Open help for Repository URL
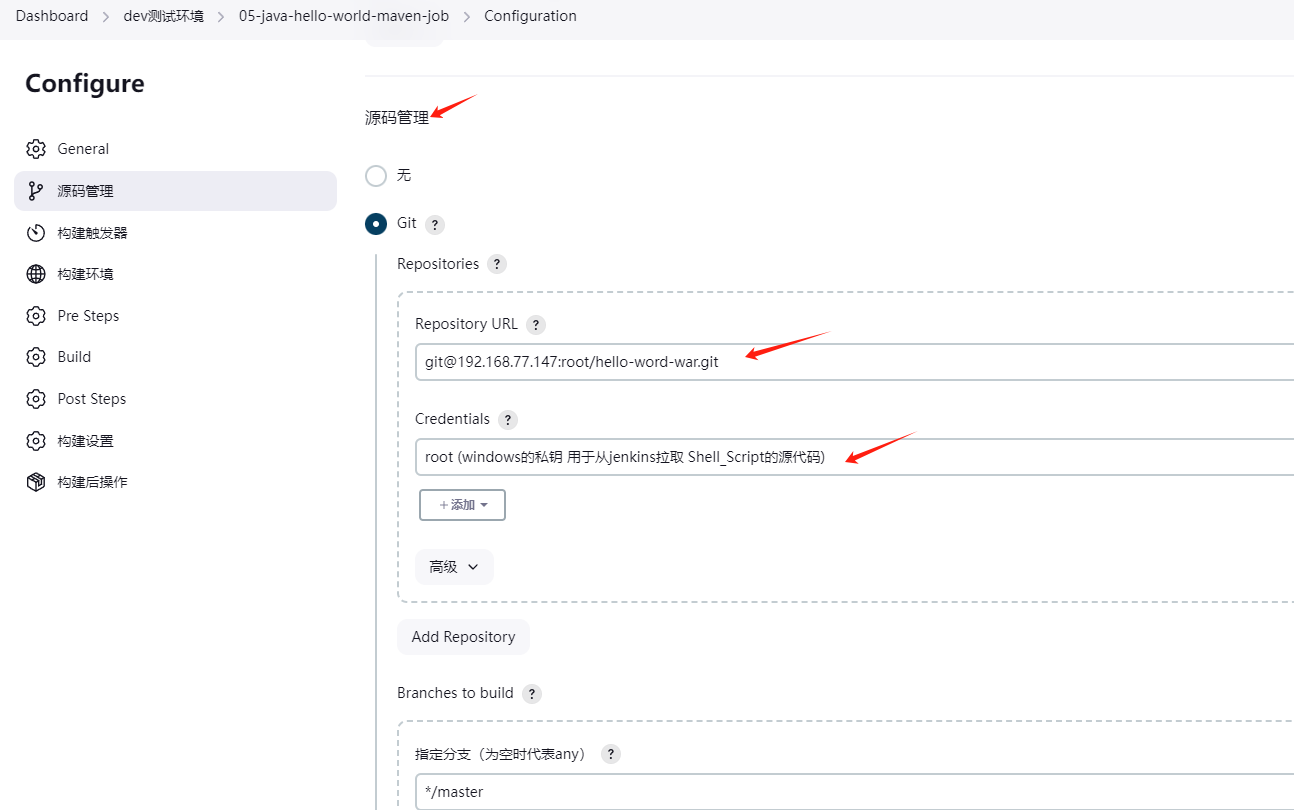The image size is (1294, 810). (536, 325)
